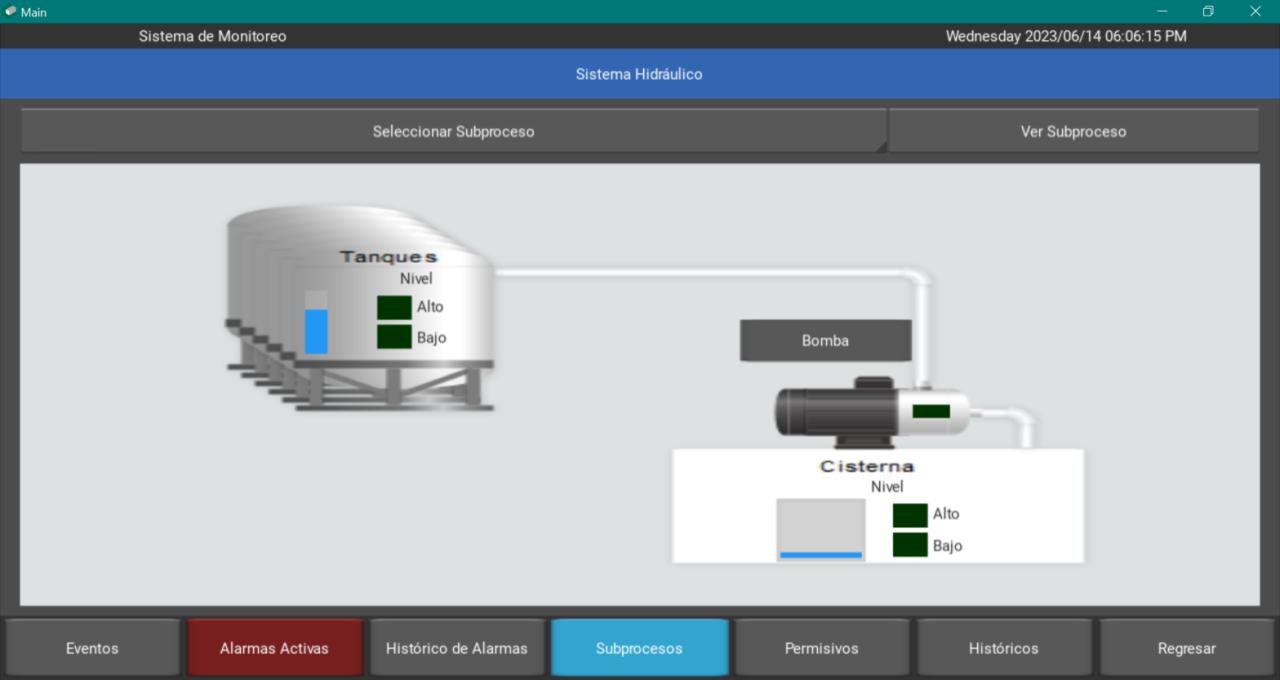Open the Permisivos tab

(x=822, y=648)
